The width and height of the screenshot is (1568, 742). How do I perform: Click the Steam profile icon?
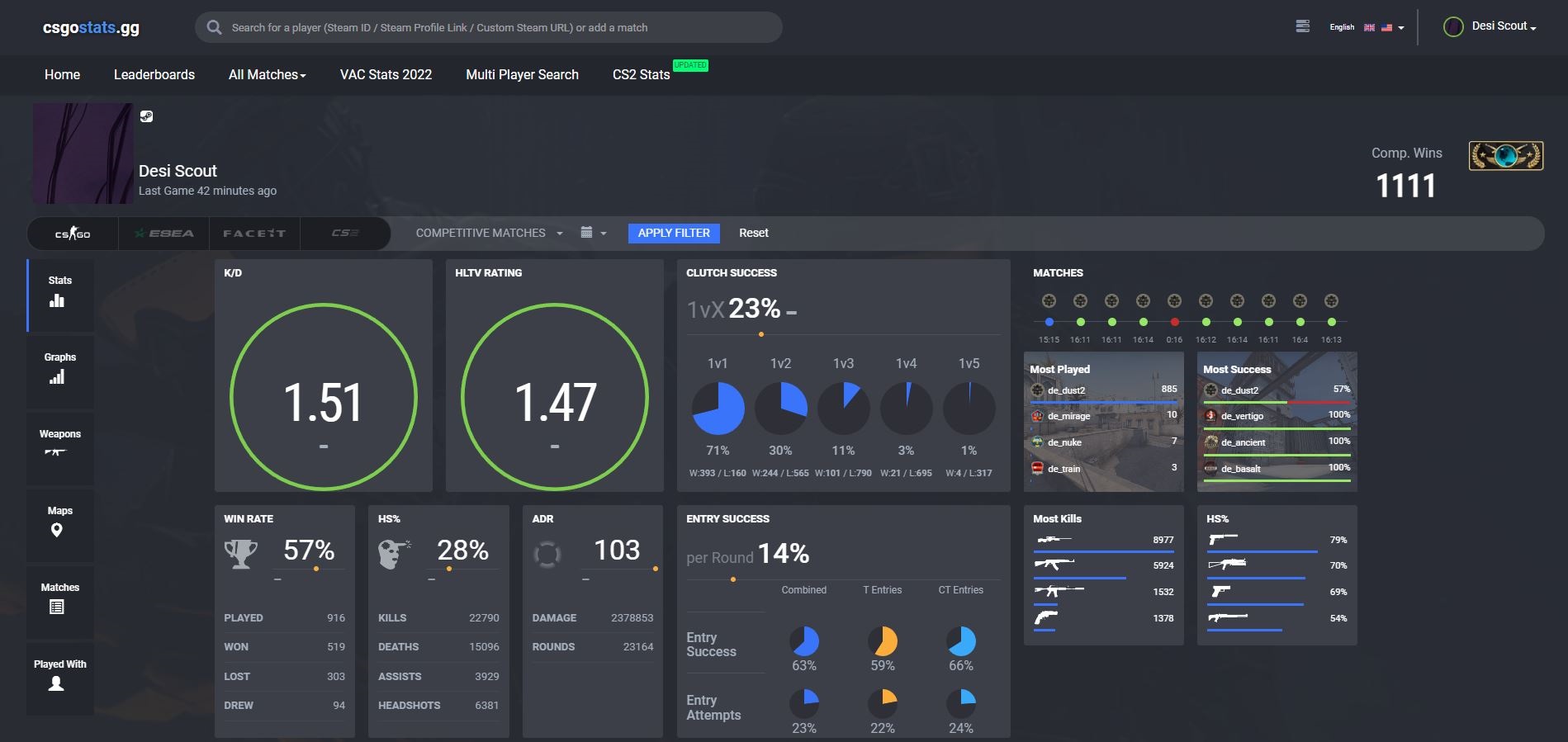point(146,116)
